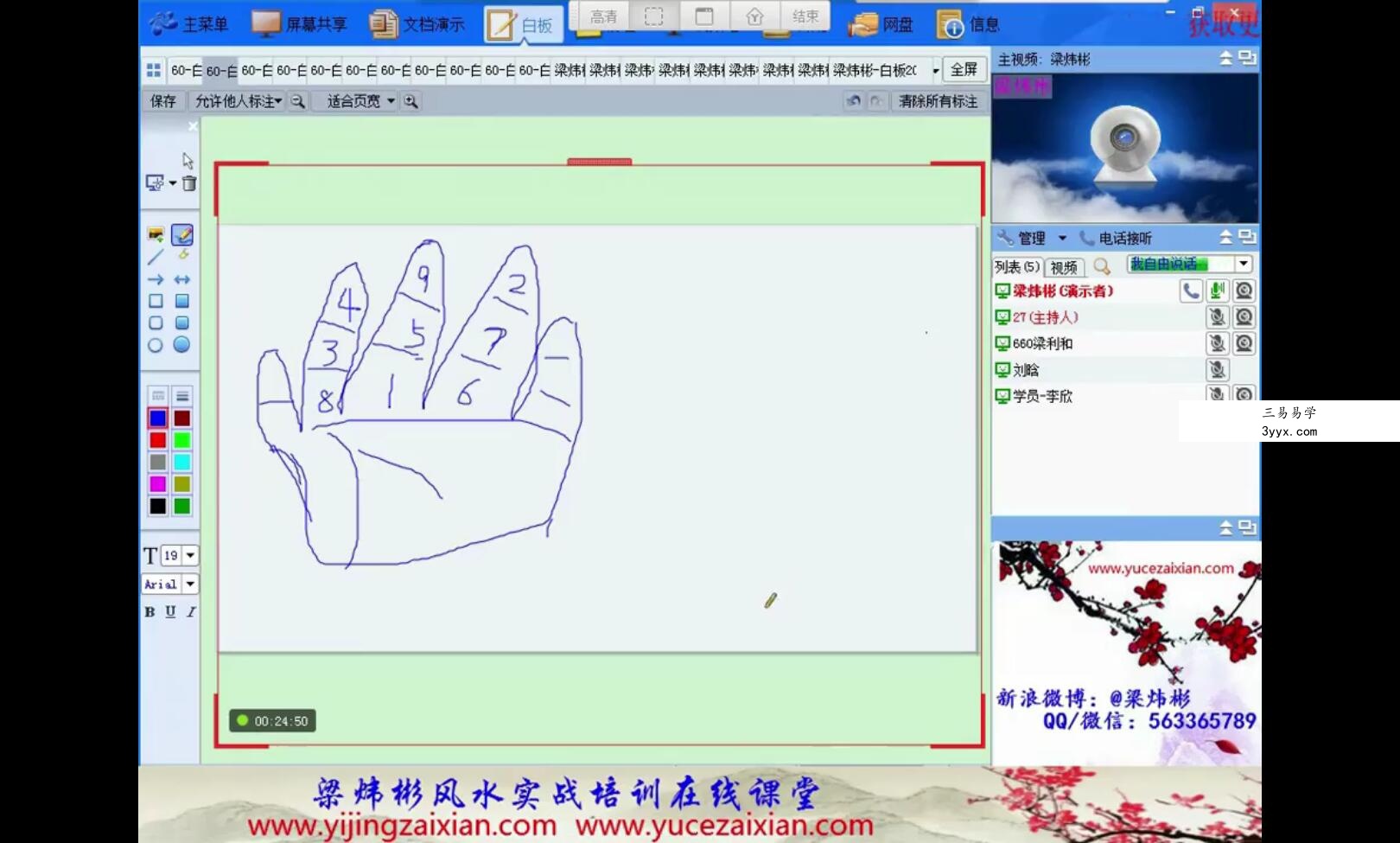Screen dimensions: 1400x843
Task: Choose the thick line width option
Action: click(182, 396)
